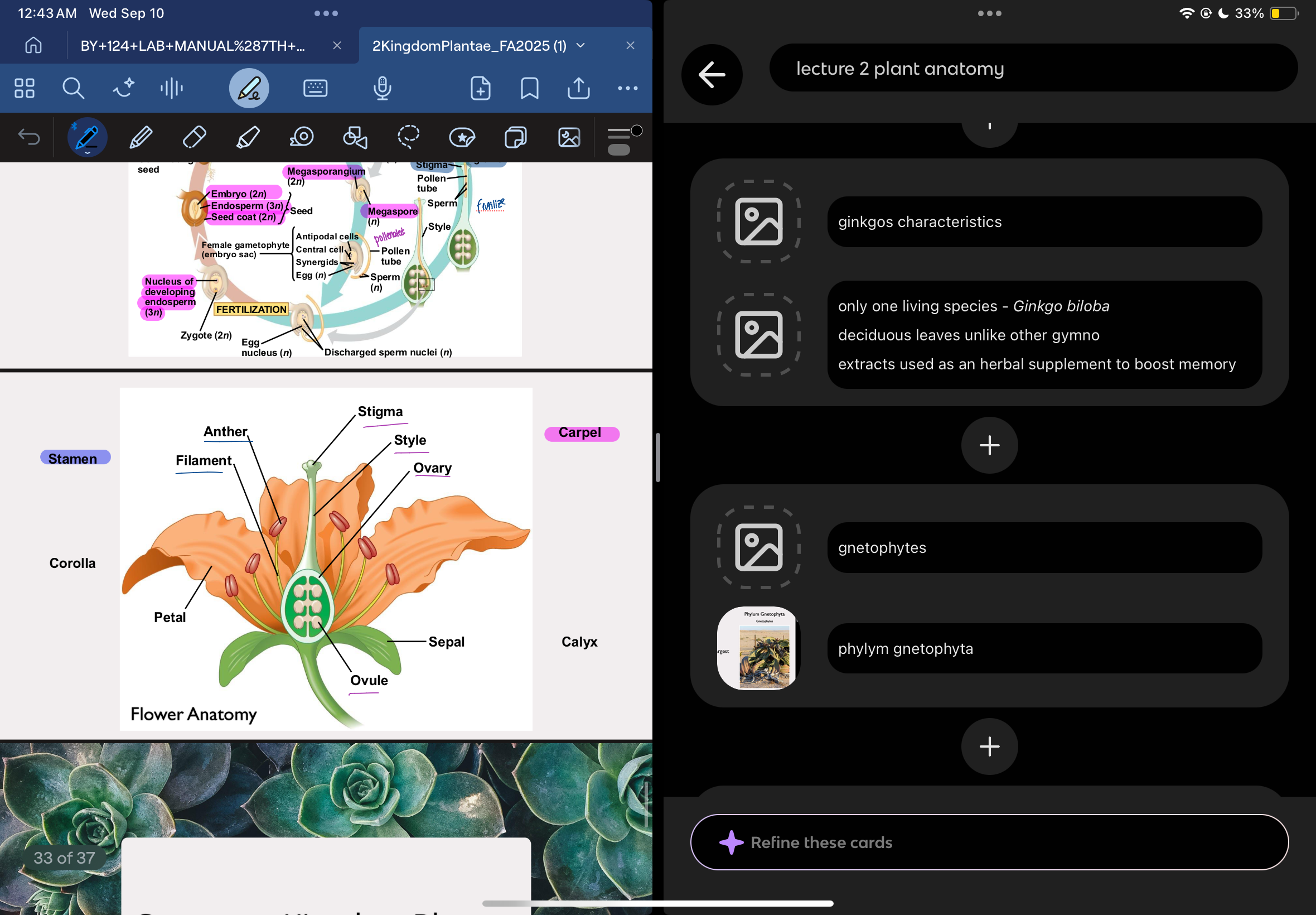
Task: Open the phylum gnetophyta image thumbnail
Action: [x=758, y=648]
